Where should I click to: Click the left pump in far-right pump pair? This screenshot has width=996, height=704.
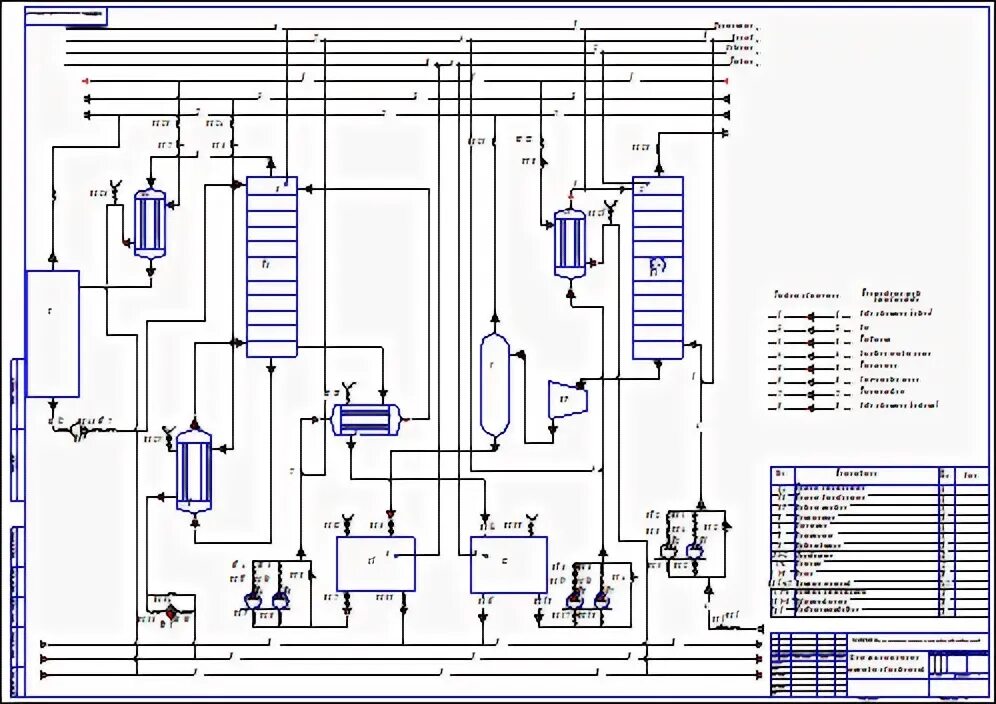(x=669, y=552)
